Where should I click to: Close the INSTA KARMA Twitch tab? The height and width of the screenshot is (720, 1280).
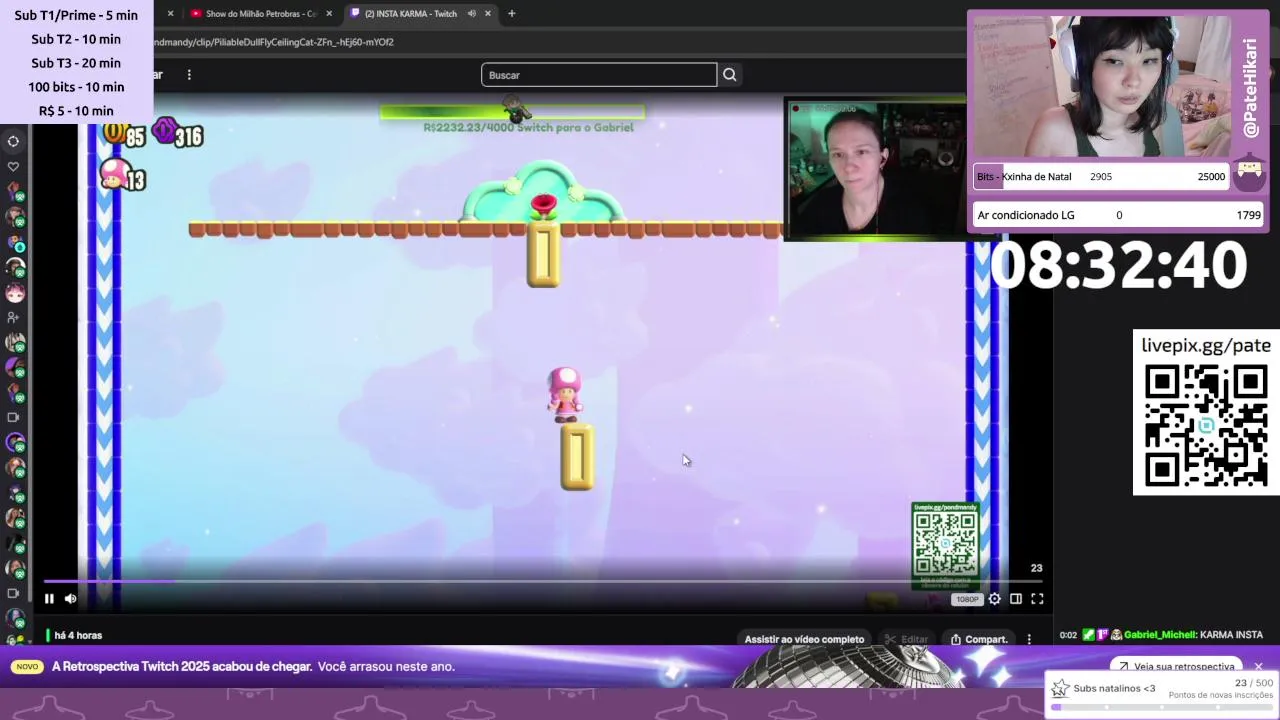click(488, 14)
